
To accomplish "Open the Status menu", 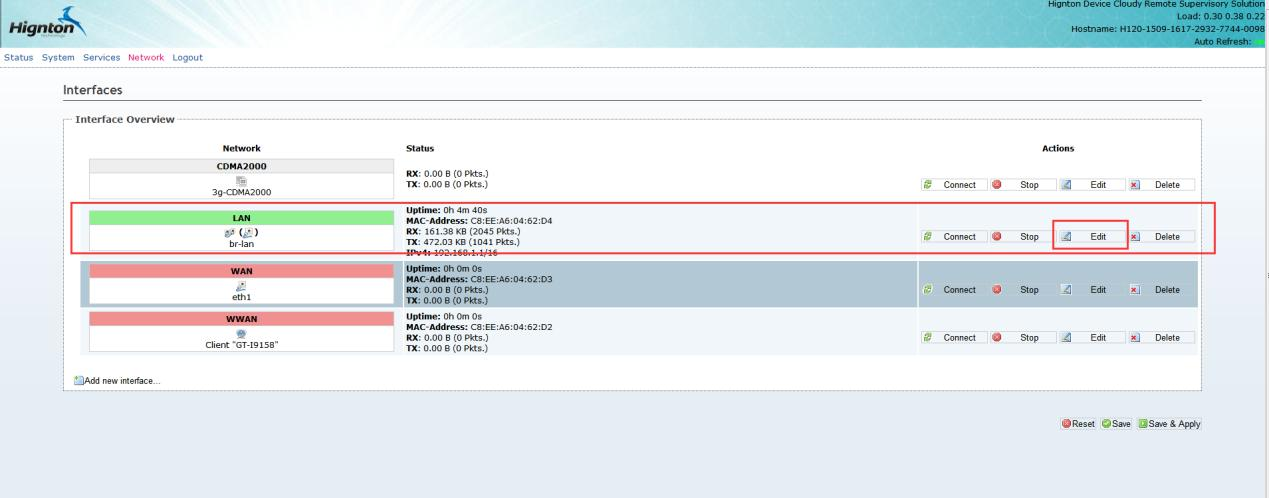I will point(19,57).
